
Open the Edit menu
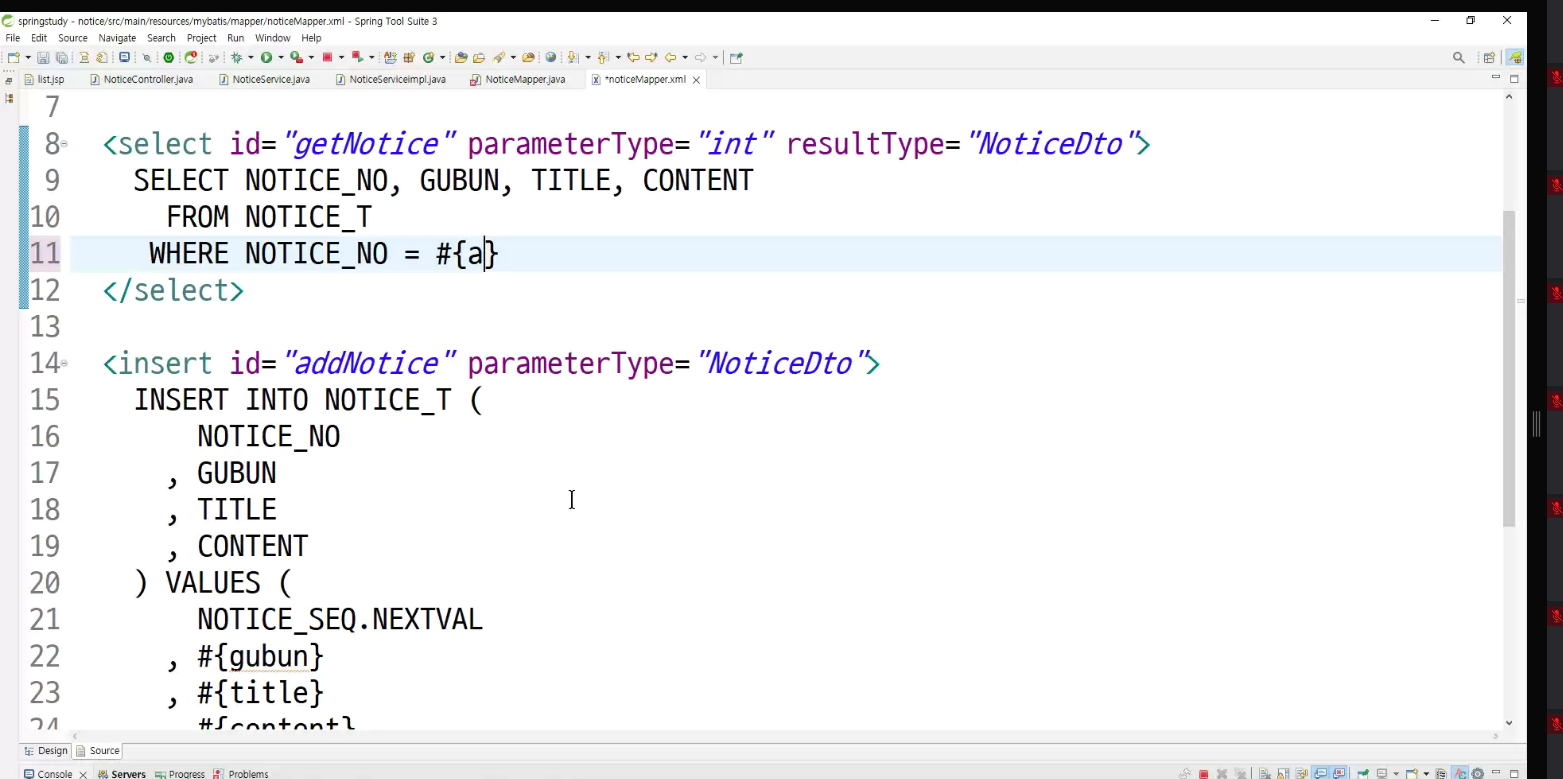(39, 38)
